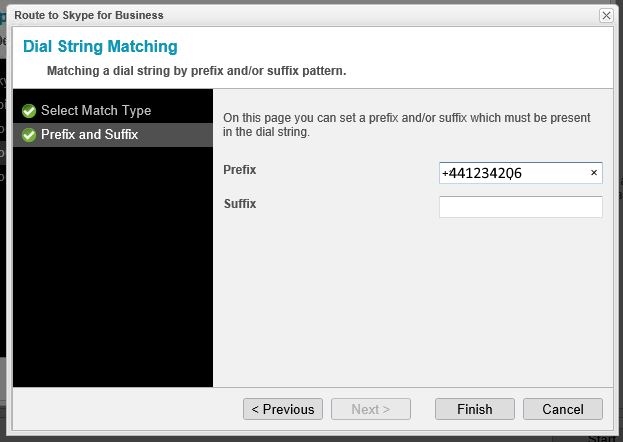Click the Prefix field label
The width and height of the screenshot is (623, 442).
pyautogui.click(x=240, y=170)
